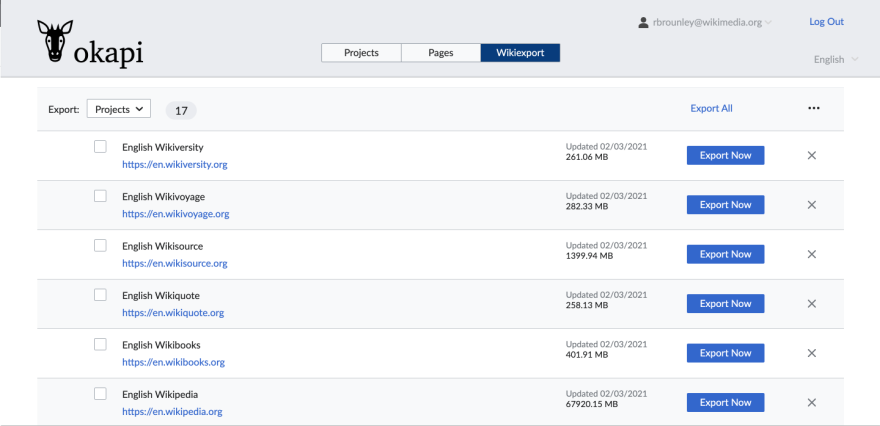Image resolution: width=880 pixels, height=426 pixels.
Task: Click the Export All link
Action: point(711,109)
